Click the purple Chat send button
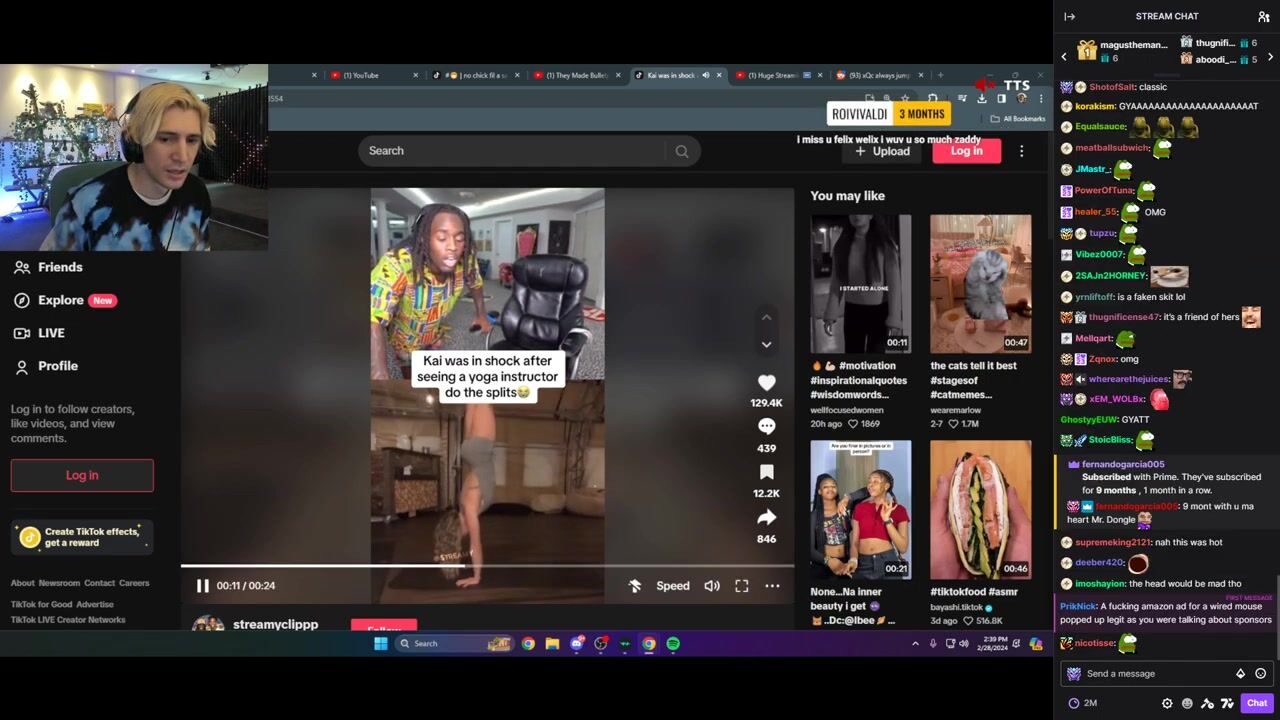The image size is (1280, 720). (x=1257, y=703)
